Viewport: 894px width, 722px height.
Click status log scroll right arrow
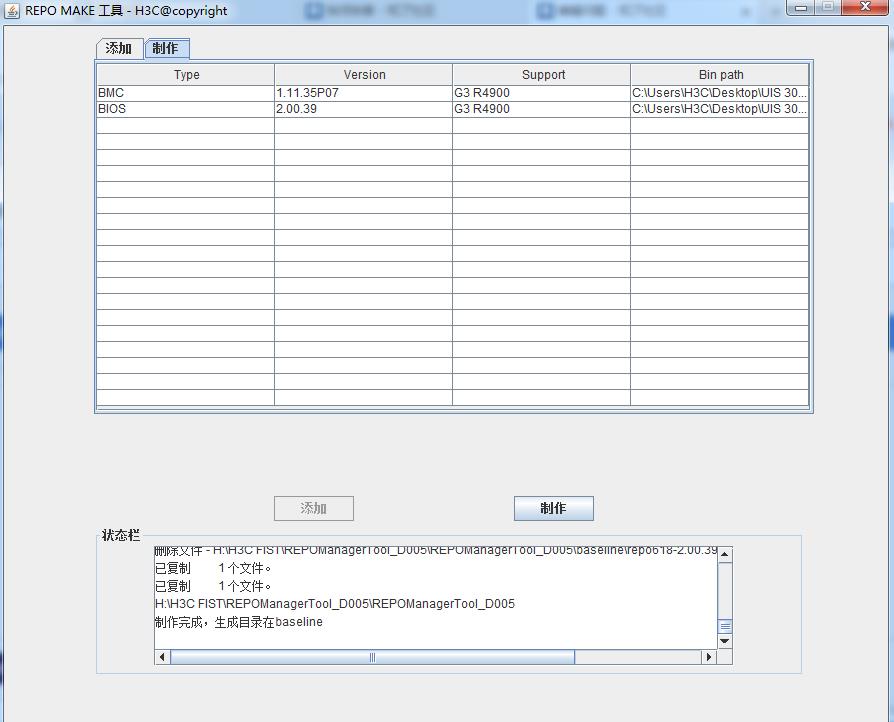(x=709, y=657)
